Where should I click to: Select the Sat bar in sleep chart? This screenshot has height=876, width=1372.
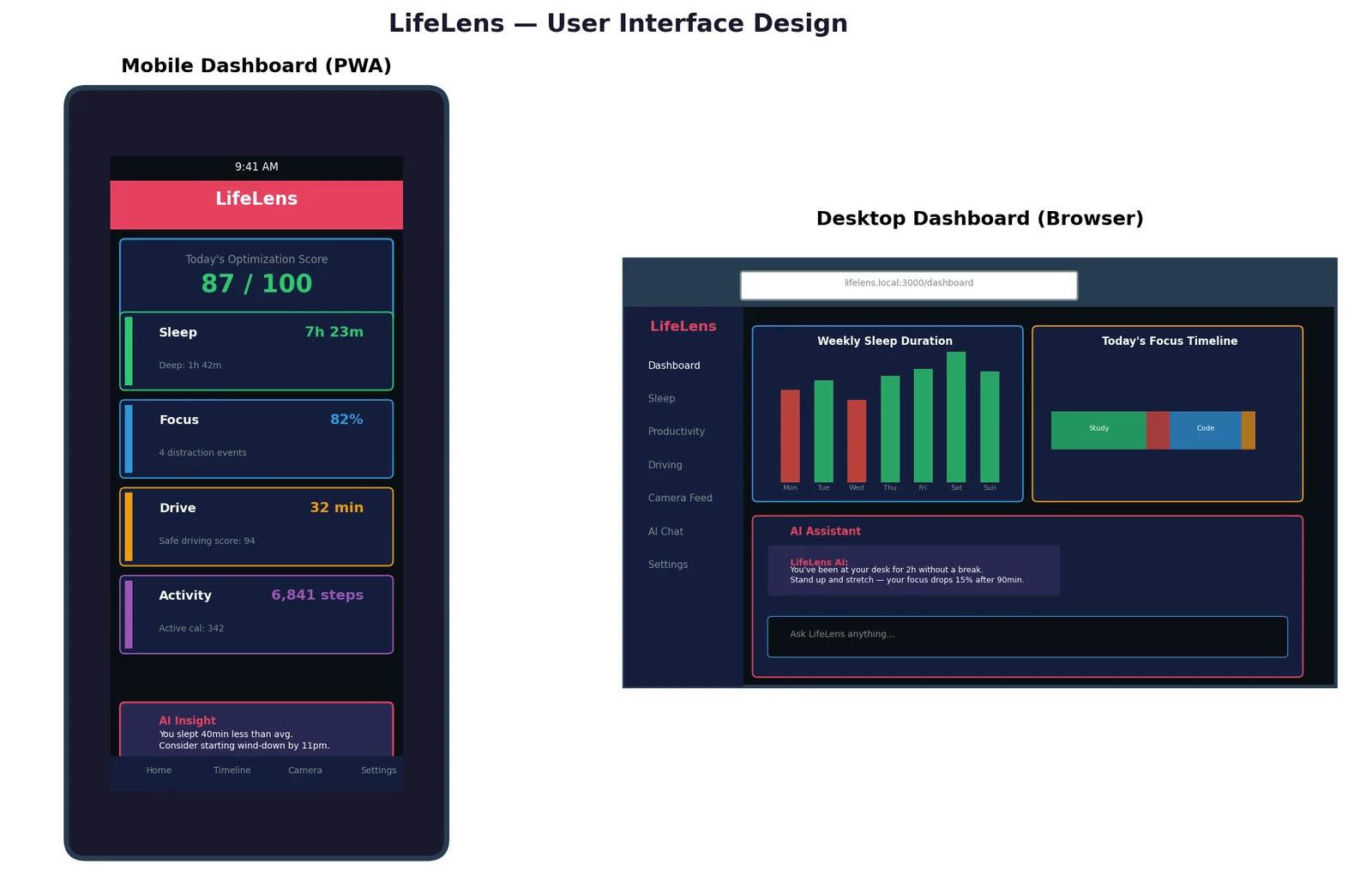956,417
